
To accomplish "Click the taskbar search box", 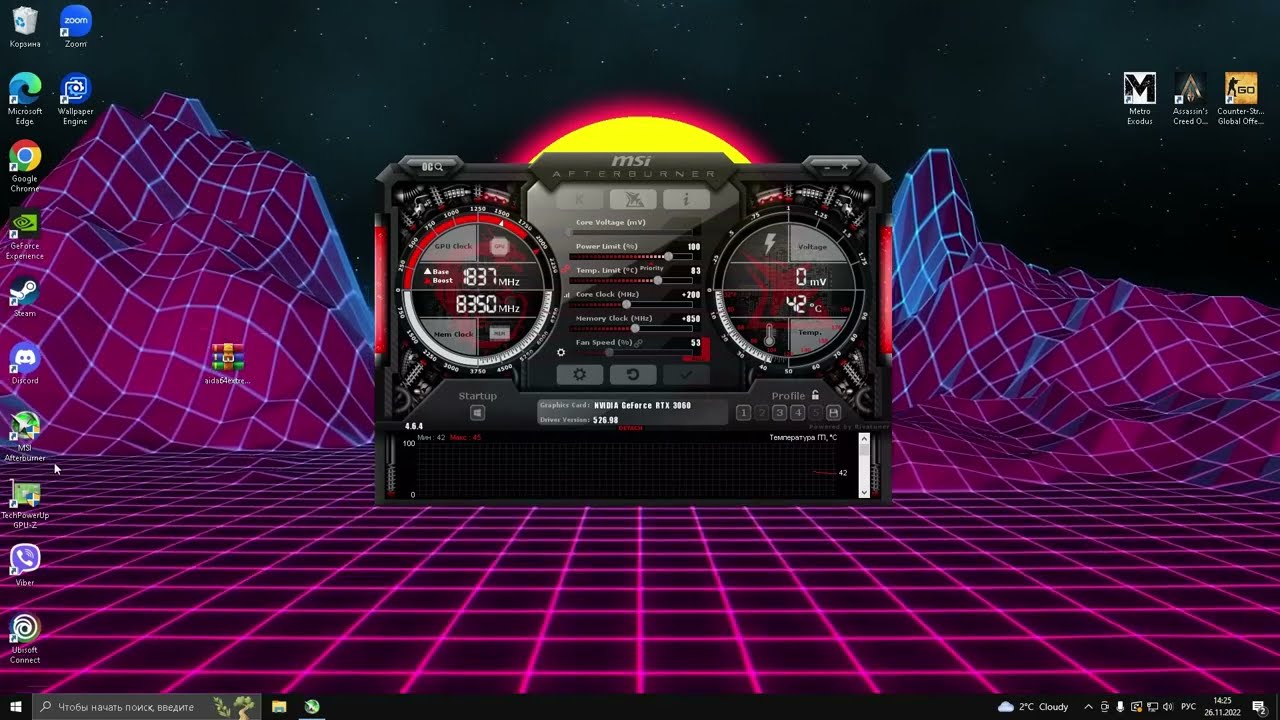I will point(147,706).
